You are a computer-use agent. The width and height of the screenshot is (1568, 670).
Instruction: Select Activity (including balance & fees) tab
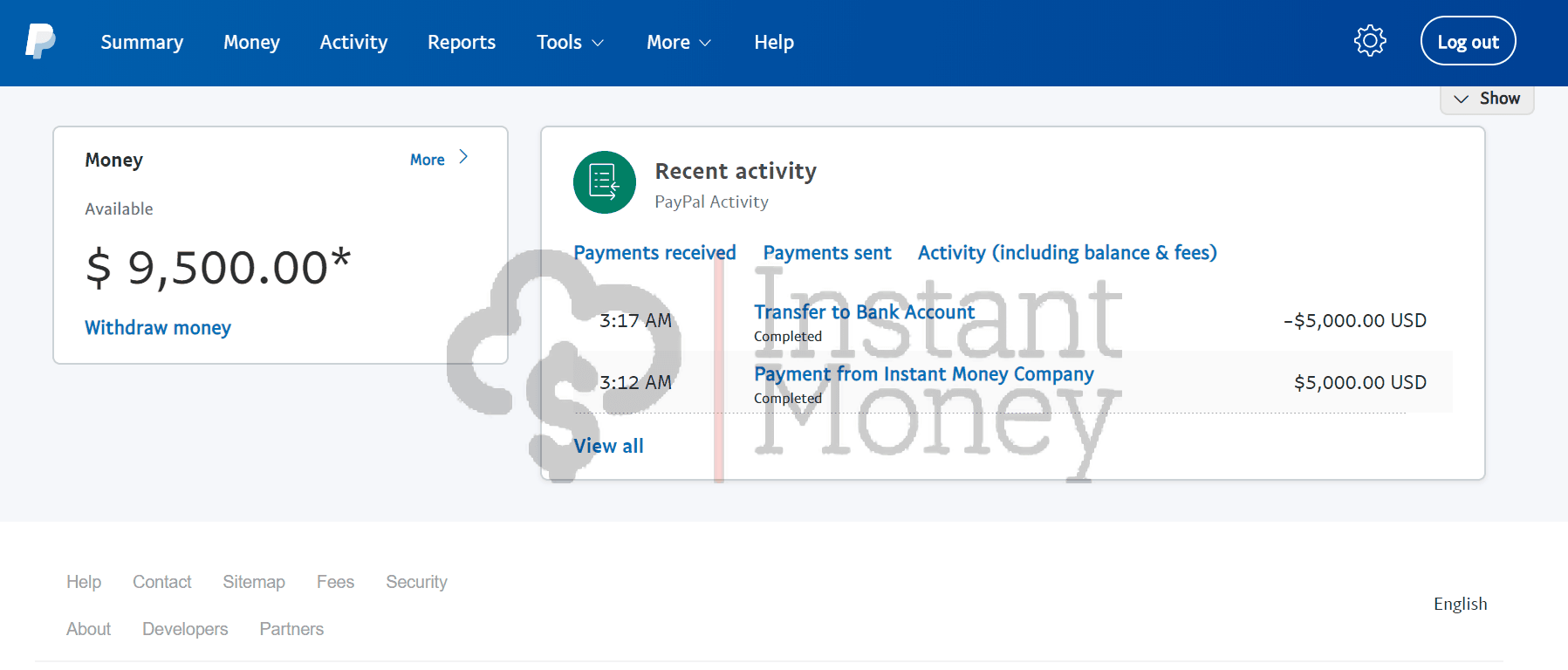click(1067, 253)
